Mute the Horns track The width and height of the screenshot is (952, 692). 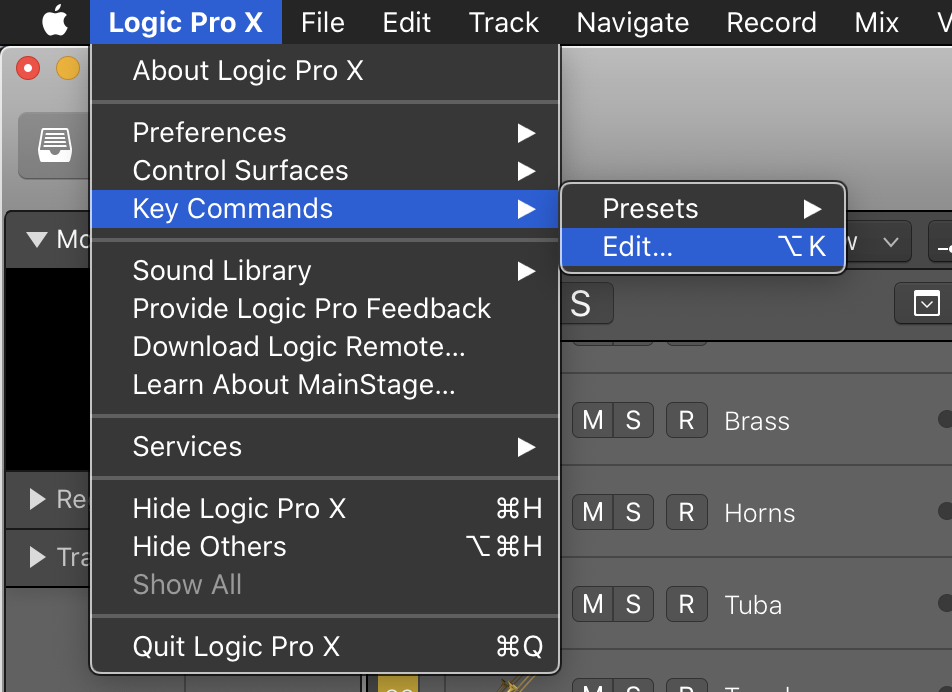coord(593,512)
